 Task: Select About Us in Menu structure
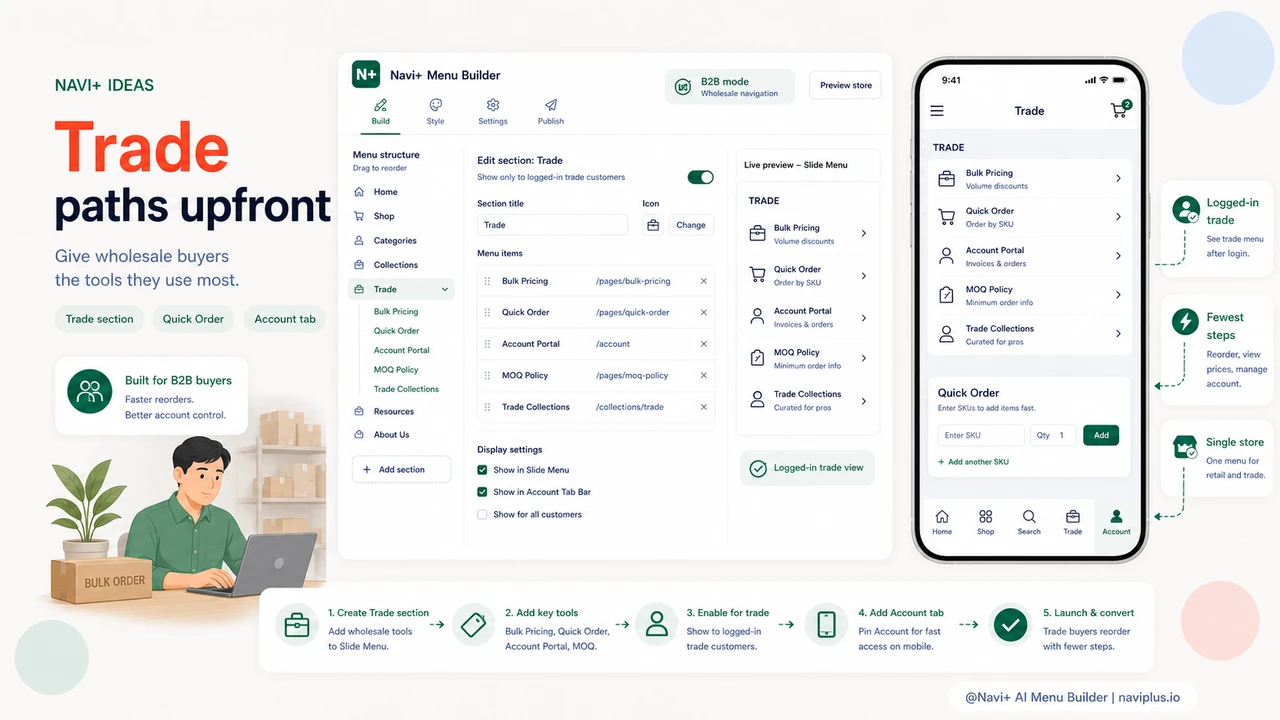coord(382,435)
